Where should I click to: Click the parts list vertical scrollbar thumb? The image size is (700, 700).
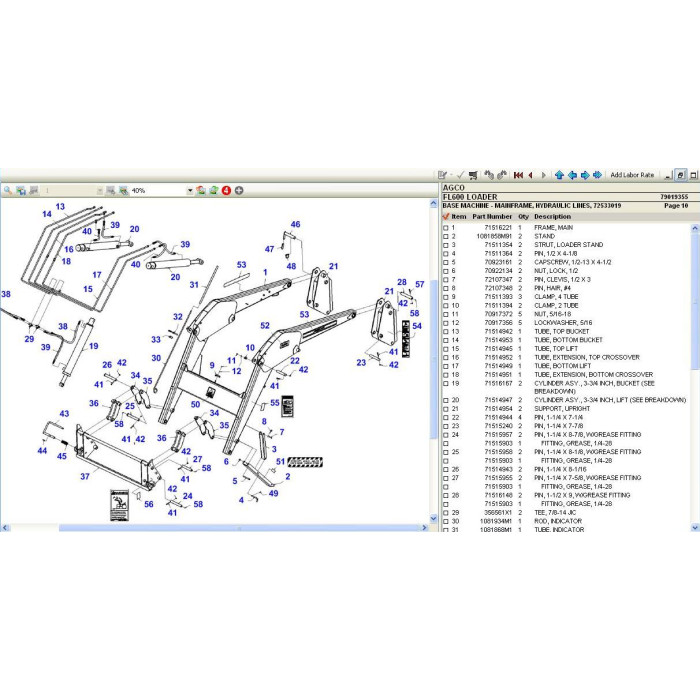695,300
